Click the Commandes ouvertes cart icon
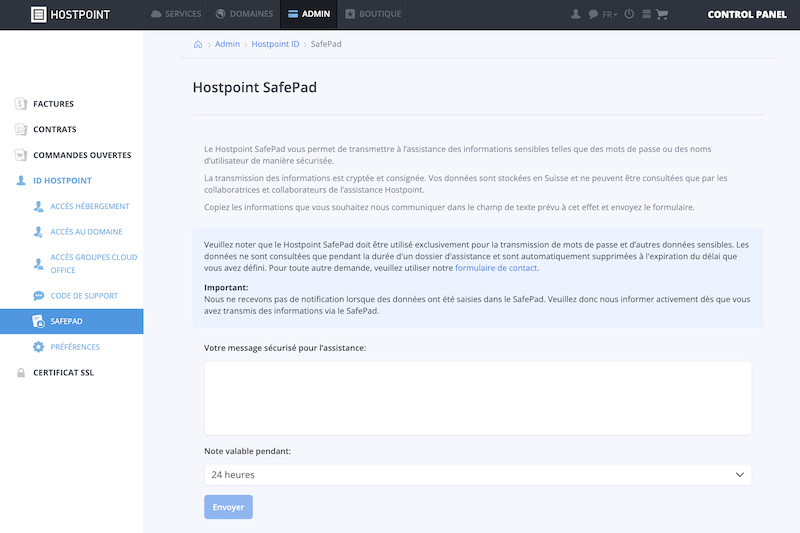Viewport: 800px width, 533px height. [x=20, y=155]
